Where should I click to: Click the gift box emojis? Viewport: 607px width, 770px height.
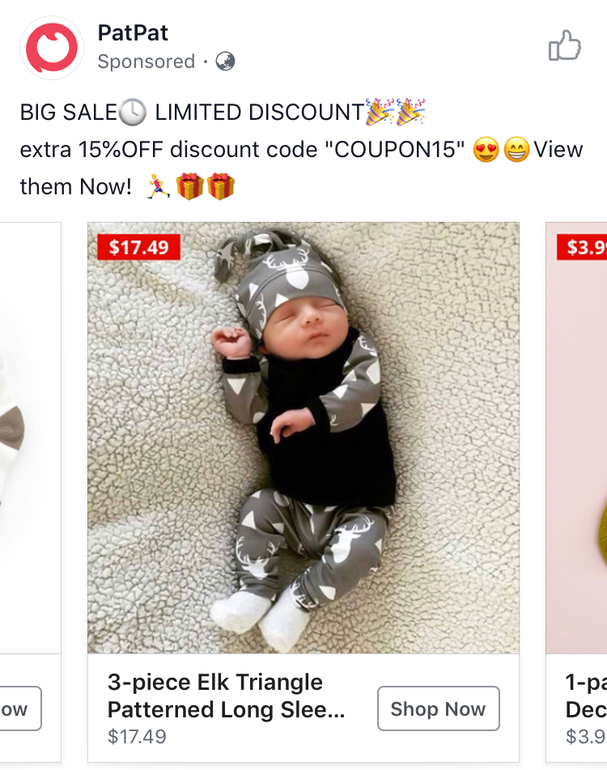click(205, 187)
